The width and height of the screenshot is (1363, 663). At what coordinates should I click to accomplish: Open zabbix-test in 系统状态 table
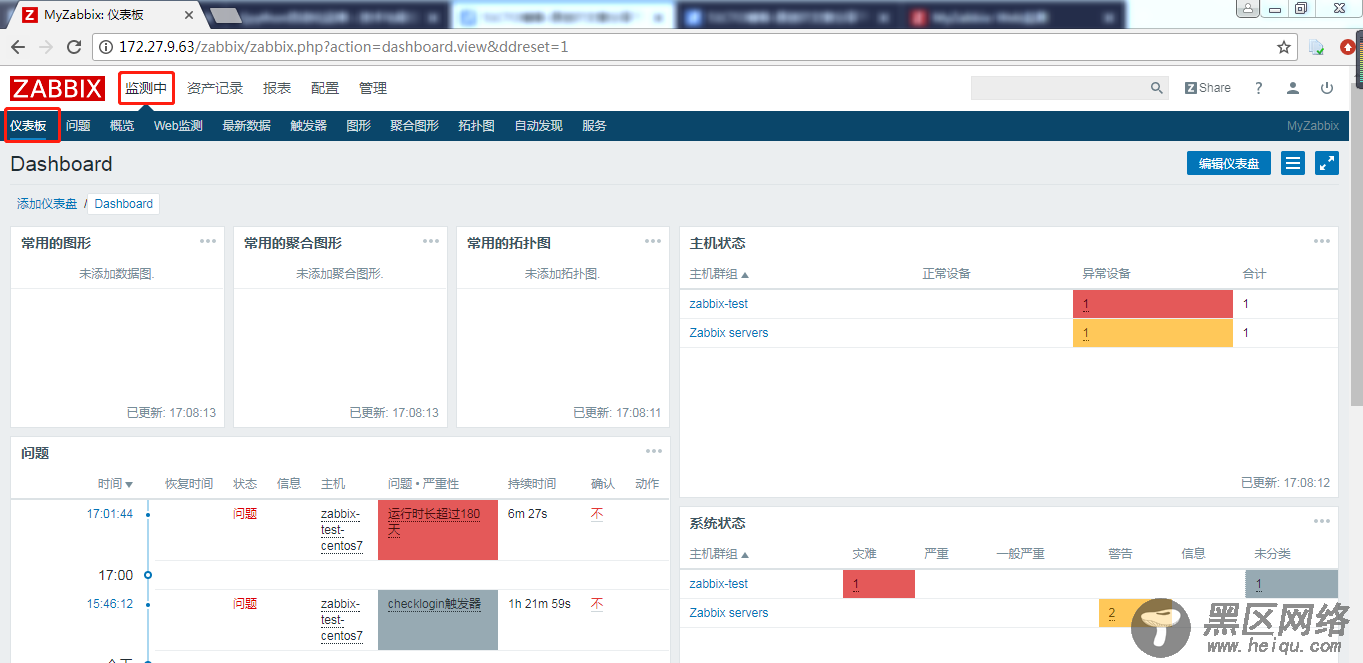(x=718, y=584)
